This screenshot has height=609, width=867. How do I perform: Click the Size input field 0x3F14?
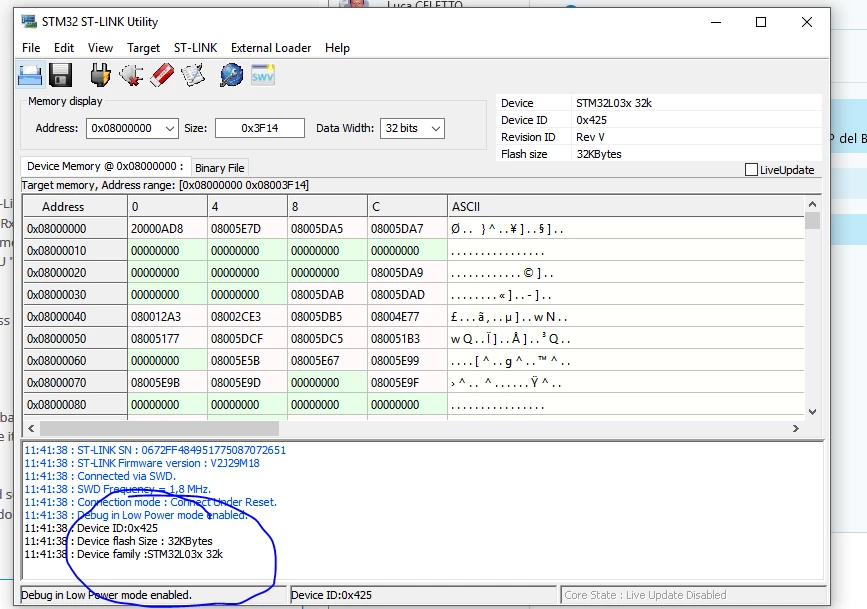tap(259, 128)
